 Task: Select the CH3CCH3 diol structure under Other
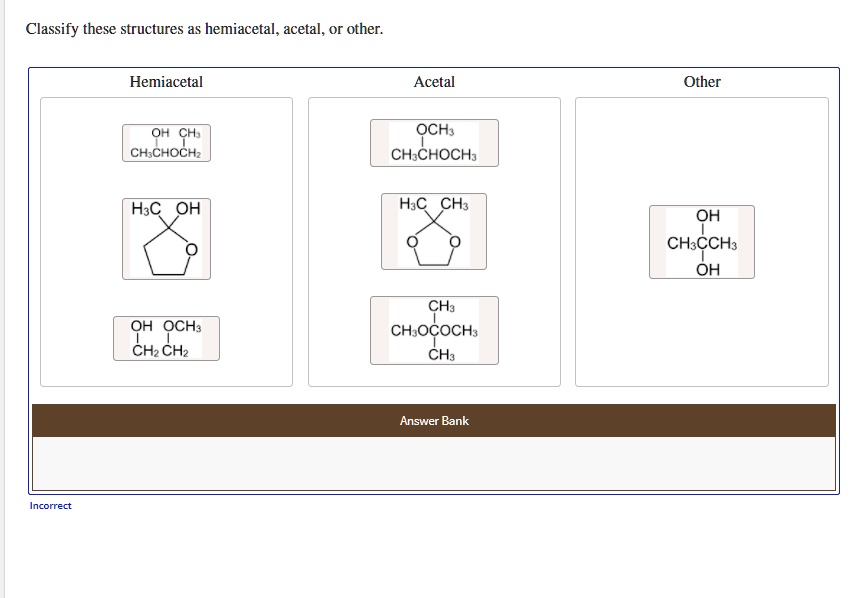pos(702,241)
